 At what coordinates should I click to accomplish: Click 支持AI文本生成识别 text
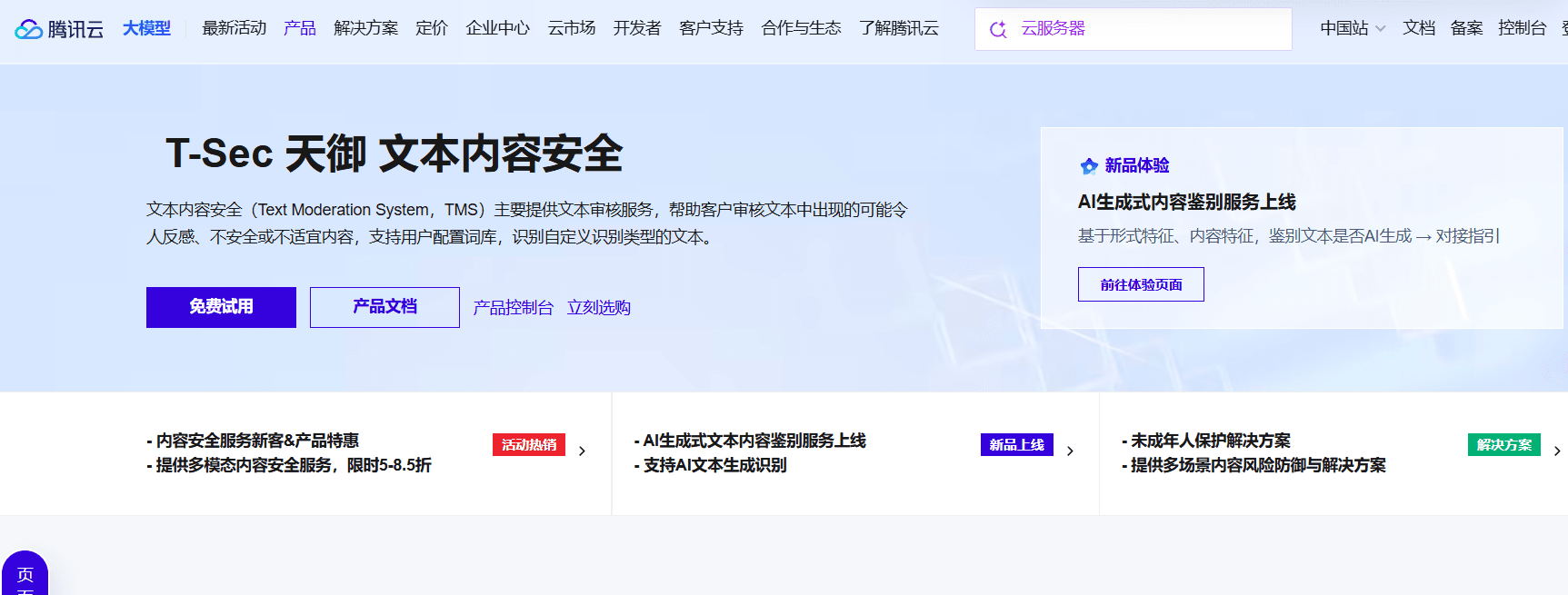710,465
